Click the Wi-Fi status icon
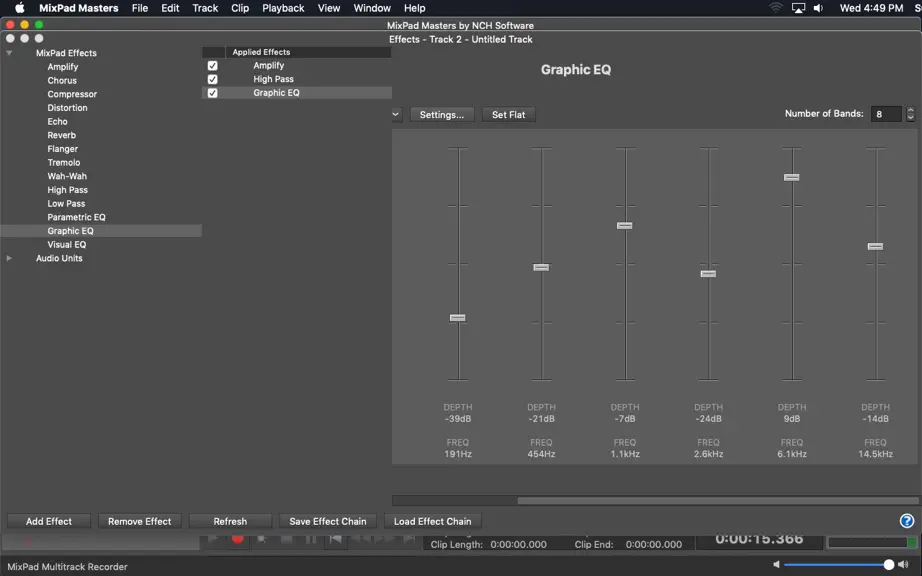Screen dimensions: 922x576 pos(776,8)
